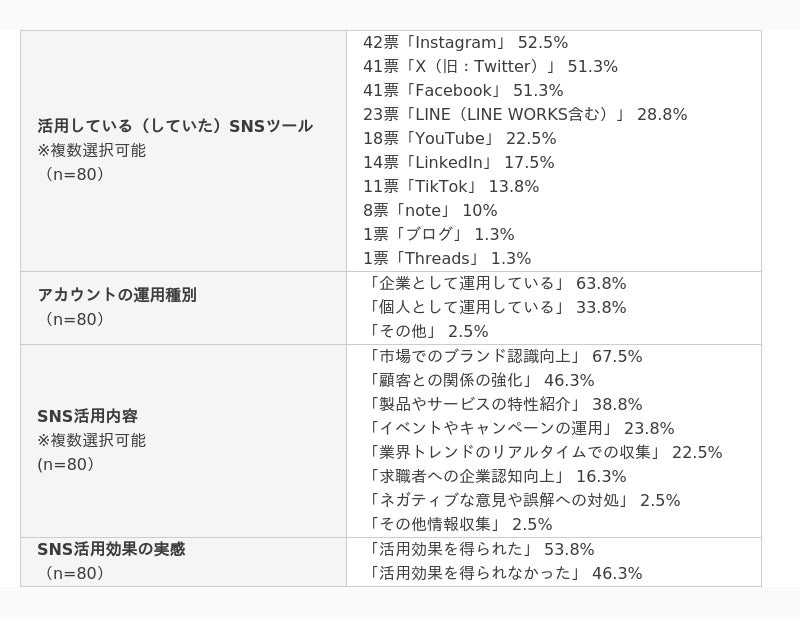
Task: Select the note 10% line
Action: 430,210
